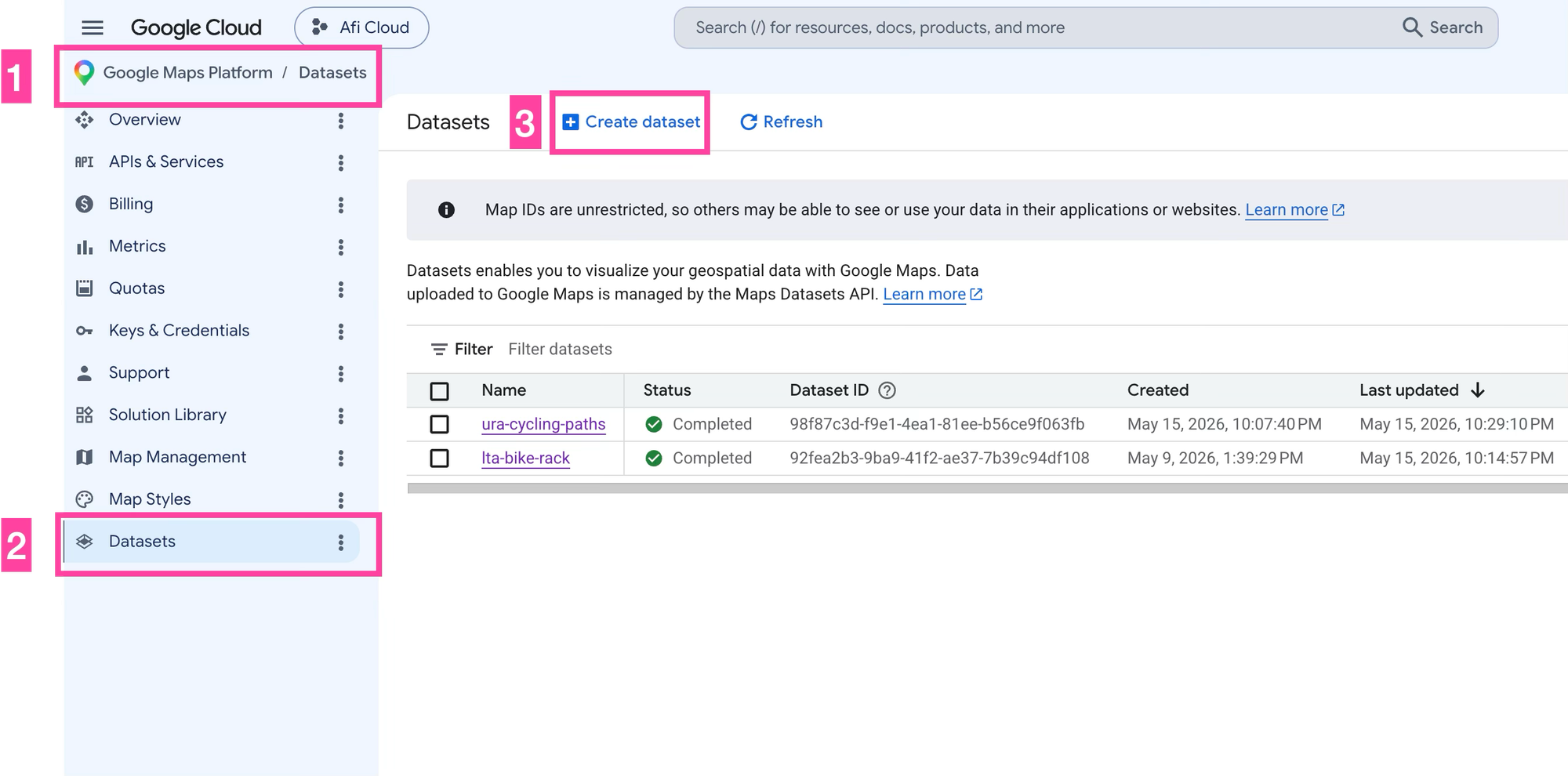Open Solution Library more options
Image resolution: width=1568 pixels, height=776 pixels.
click(x=340, y=416)
